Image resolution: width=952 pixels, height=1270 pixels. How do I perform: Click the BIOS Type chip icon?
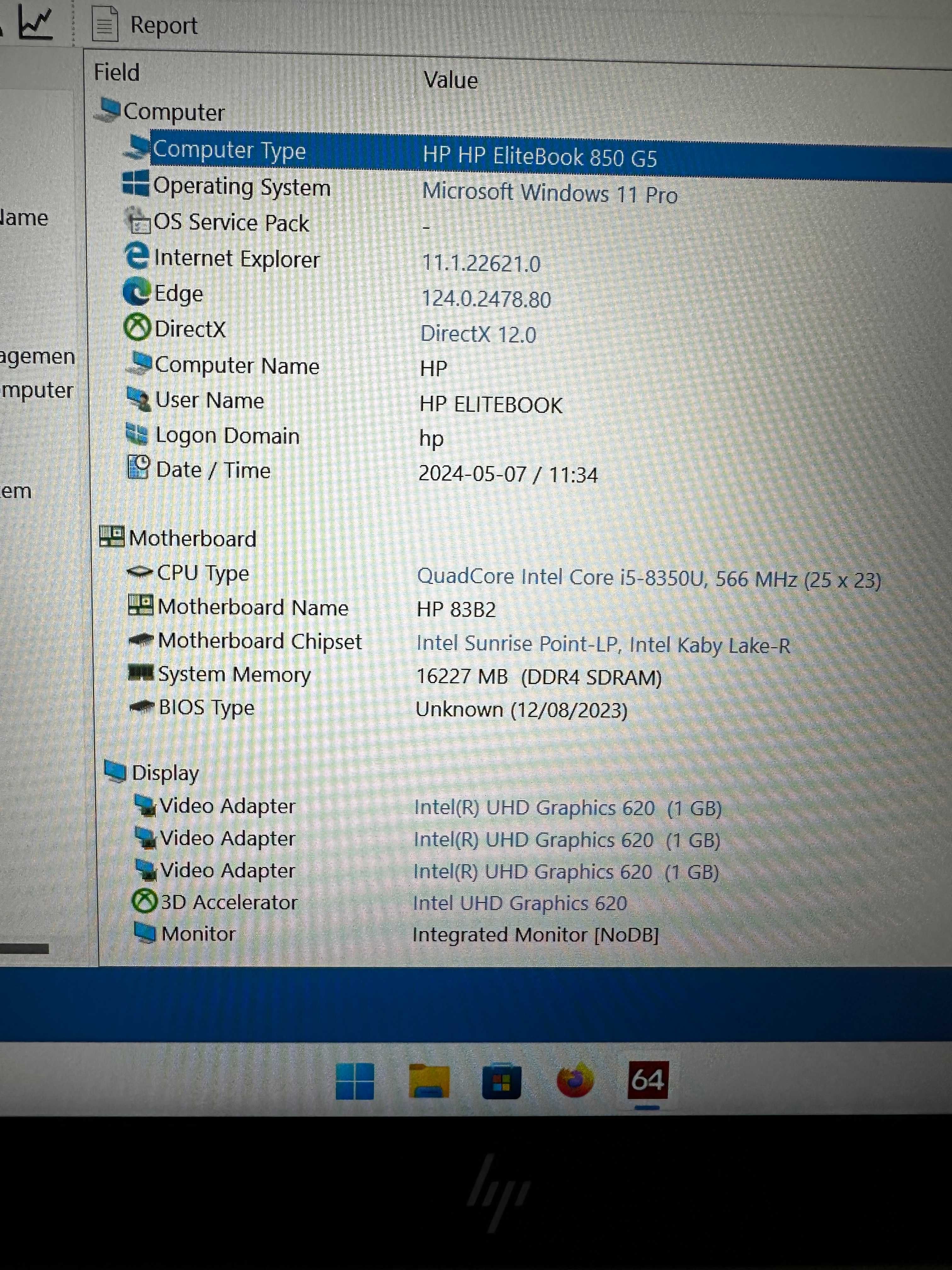coord(142,706)
